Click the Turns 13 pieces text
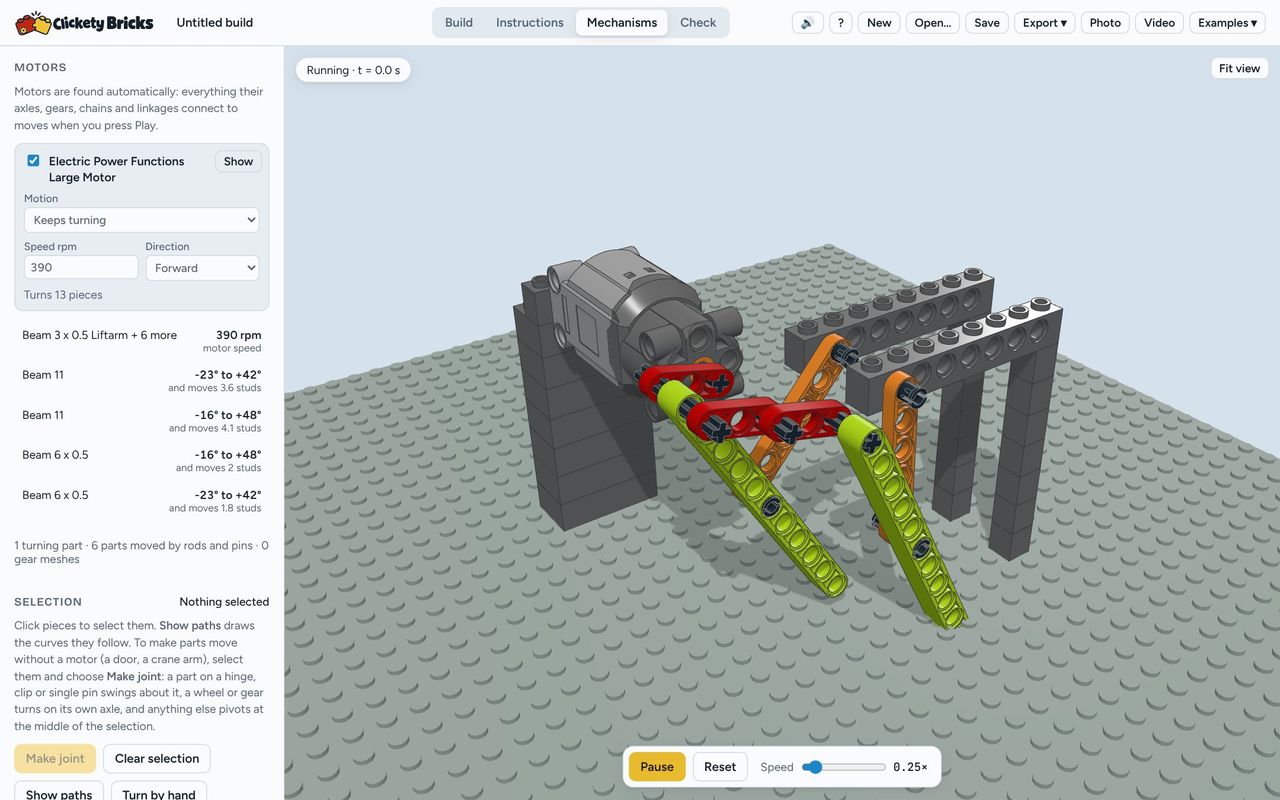This screenshot has height=800, width=1280. point(63,295)
